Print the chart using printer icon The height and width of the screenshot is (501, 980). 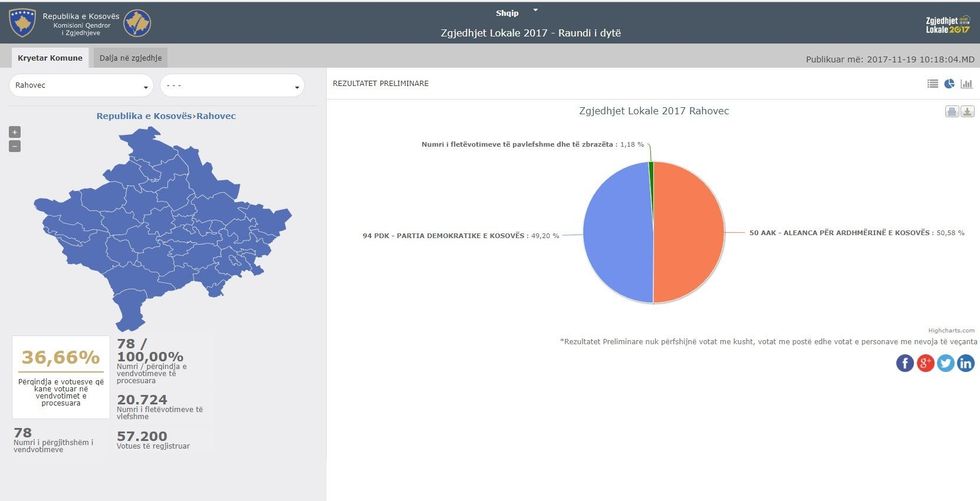click(952, 111)
